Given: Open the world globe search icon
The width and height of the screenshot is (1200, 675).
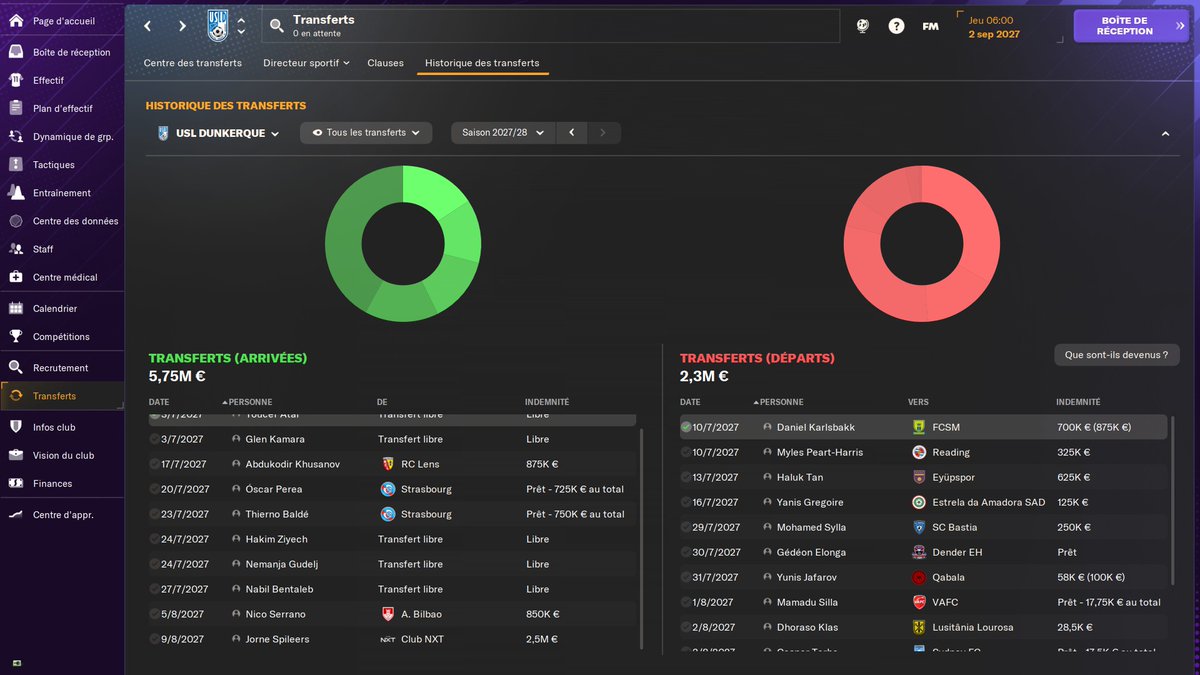Looking at the screenshot, I should (862, 26).
